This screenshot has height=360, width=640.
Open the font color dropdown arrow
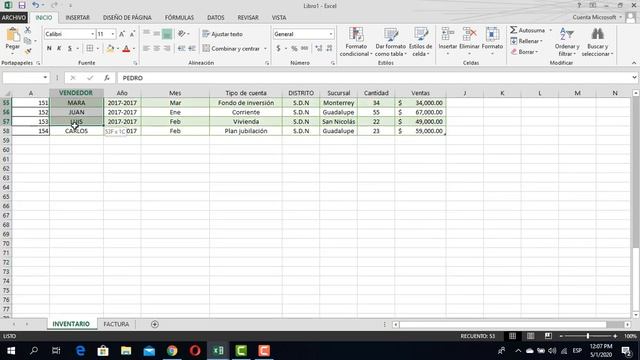click(134, 49)
